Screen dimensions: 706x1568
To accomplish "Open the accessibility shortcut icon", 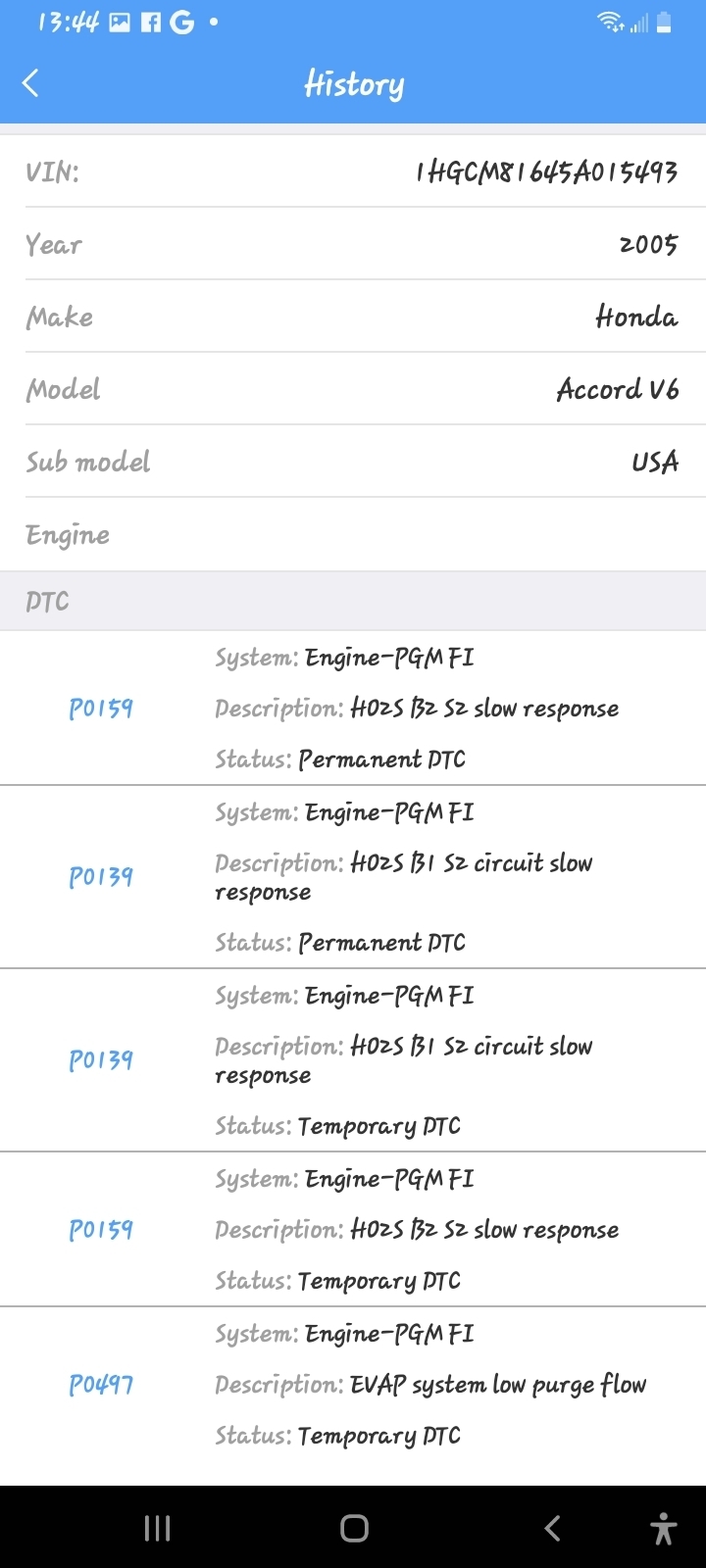I will pyautogui.click(x=664, y=1527).
